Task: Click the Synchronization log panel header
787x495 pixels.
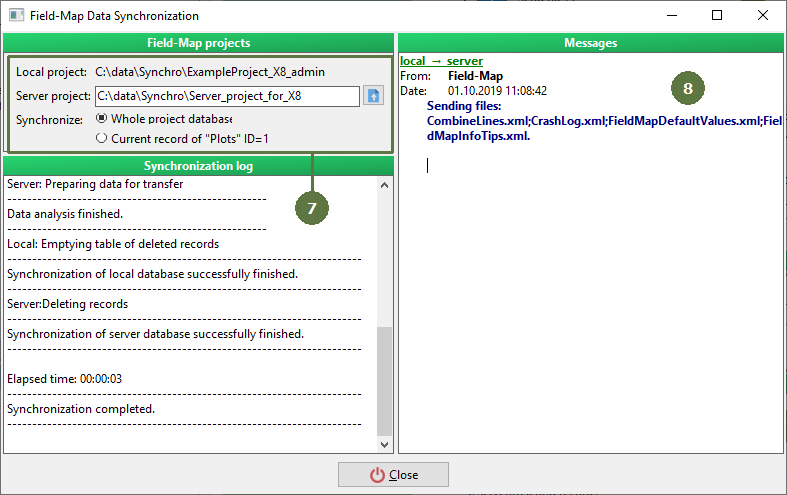Action: coord(198,165)
